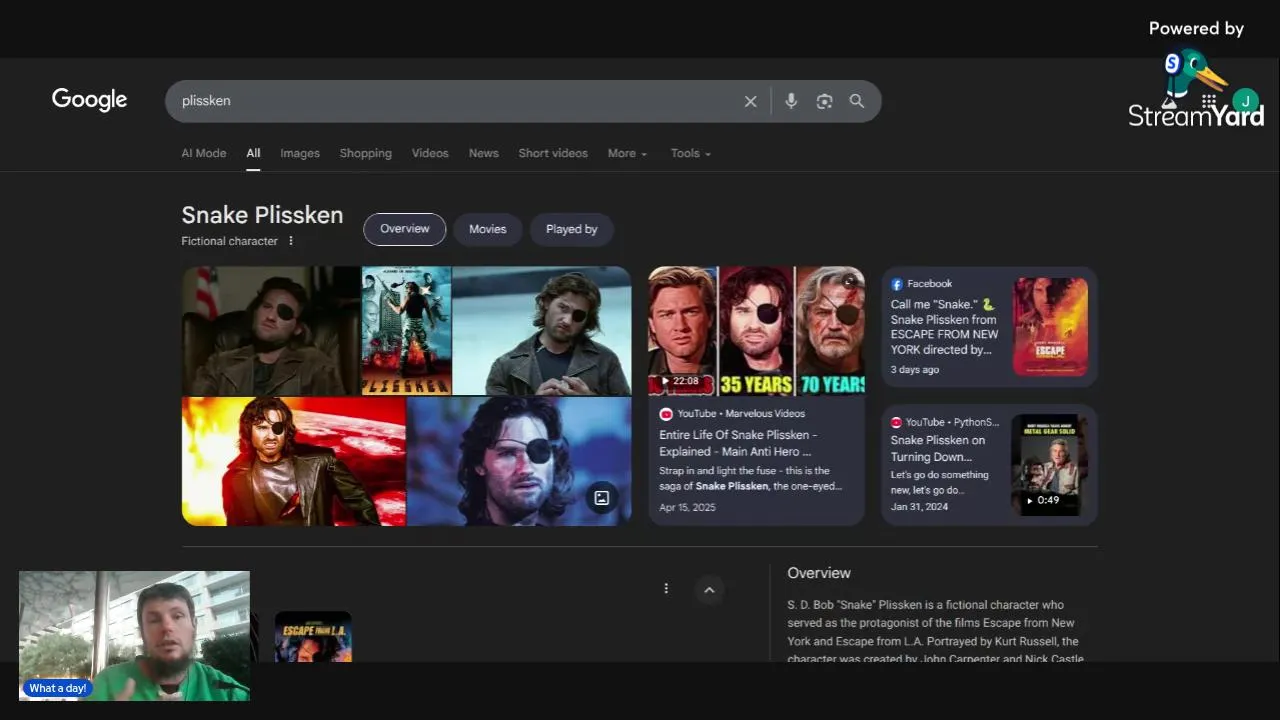Click the Snake Plissken heading

[x=262, y=215]
